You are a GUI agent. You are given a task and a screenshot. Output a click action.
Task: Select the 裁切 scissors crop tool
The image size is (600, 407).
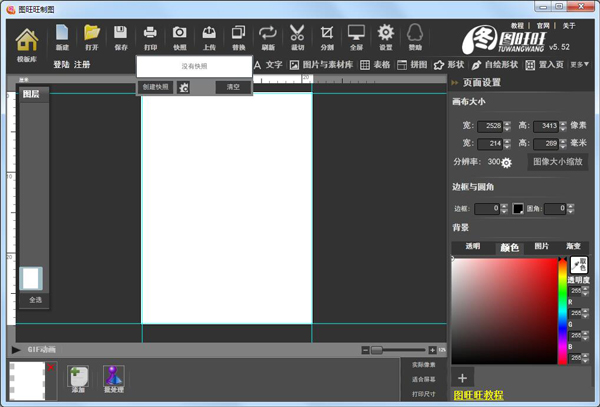pyautogui.click(x=297, y=37)
